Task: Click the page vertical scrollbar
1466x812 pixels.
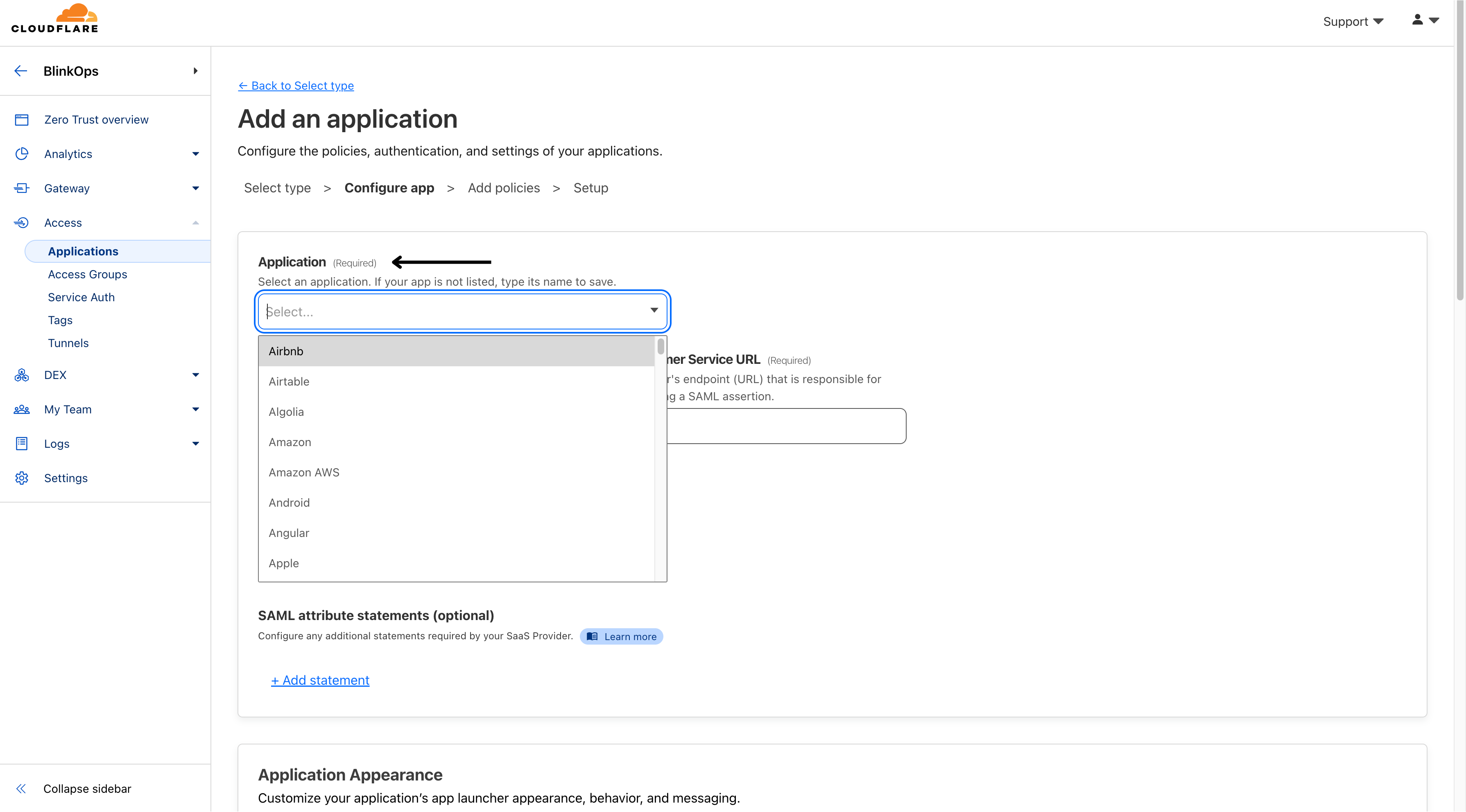Action: coord(1460,151)
